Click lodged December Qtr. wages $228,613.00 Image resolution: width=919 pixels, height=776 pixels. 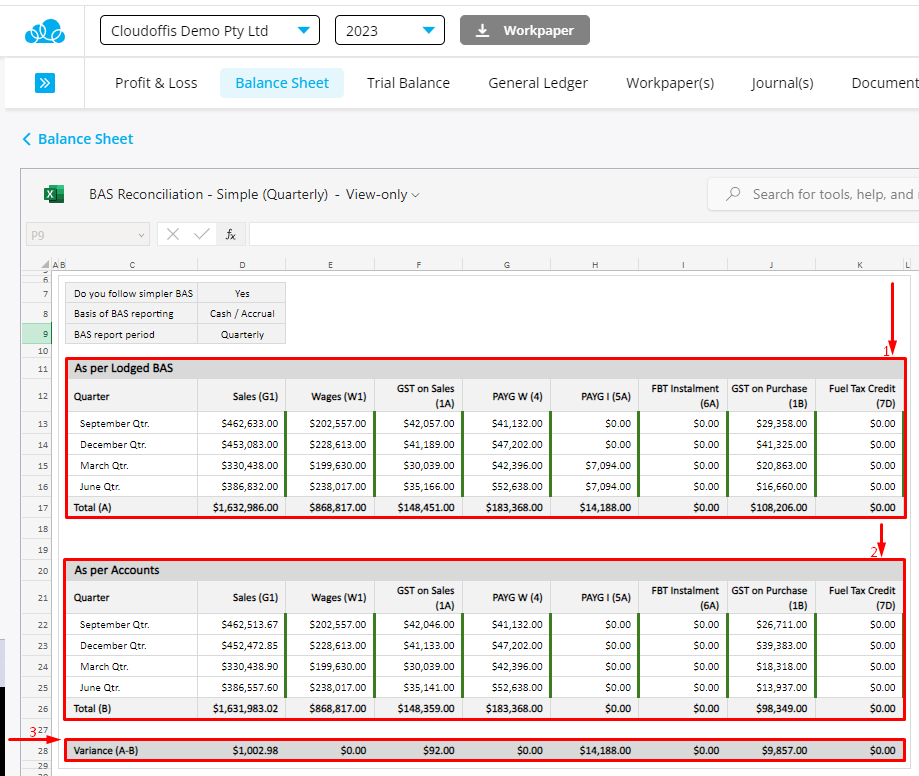pyautogui.click(x=330, y=444)
